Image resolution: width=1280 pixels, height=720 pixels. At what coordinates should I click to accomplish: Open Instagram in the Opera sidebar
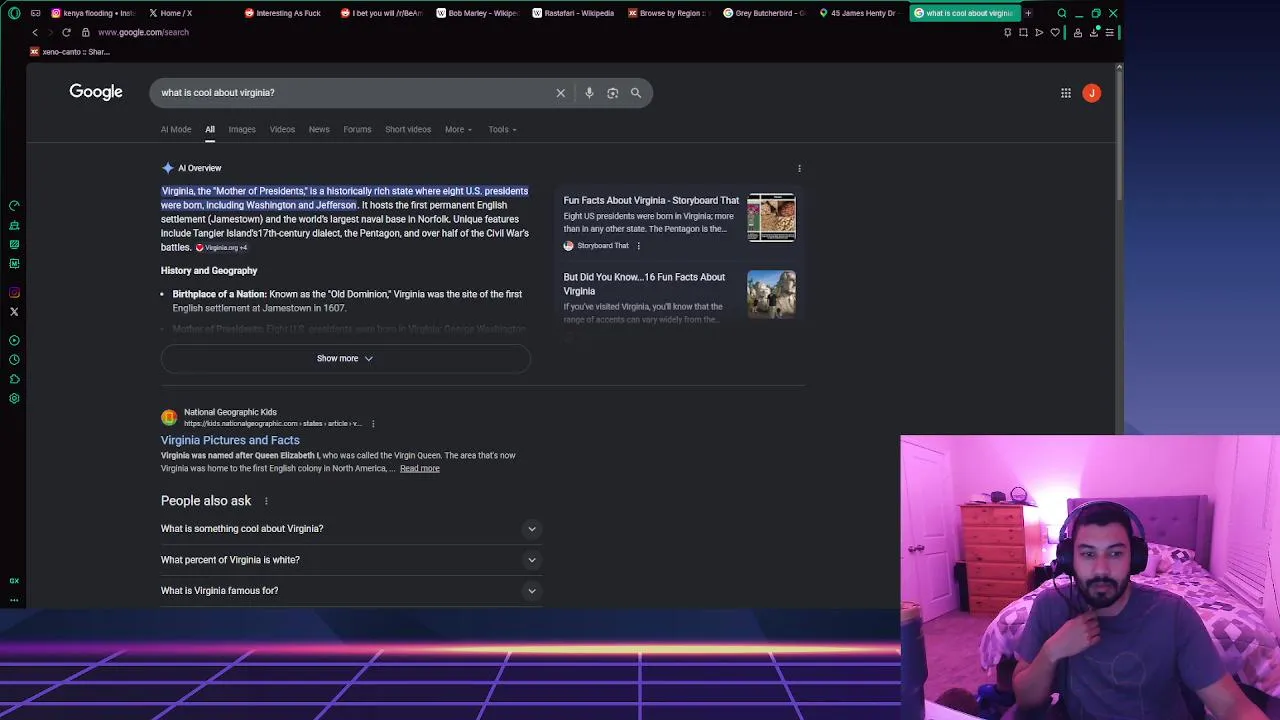[x=14, y=293]
